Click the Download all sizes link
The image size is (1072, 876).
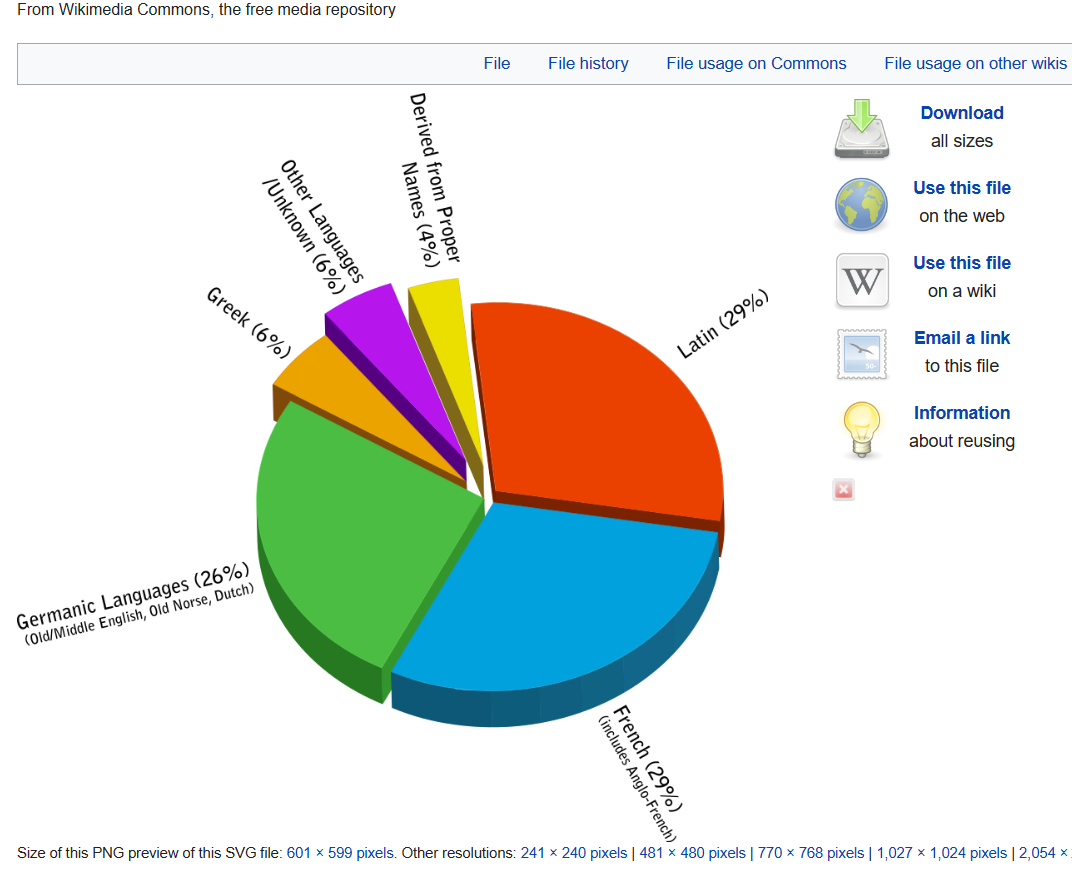point(961,114)
